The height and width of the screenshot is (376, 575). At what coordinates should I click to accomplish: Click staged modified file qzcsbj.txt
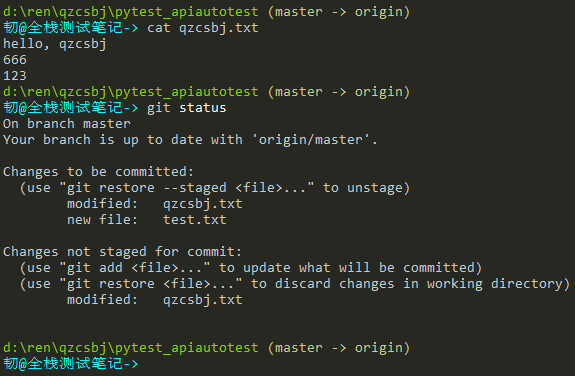coord(202,204)
